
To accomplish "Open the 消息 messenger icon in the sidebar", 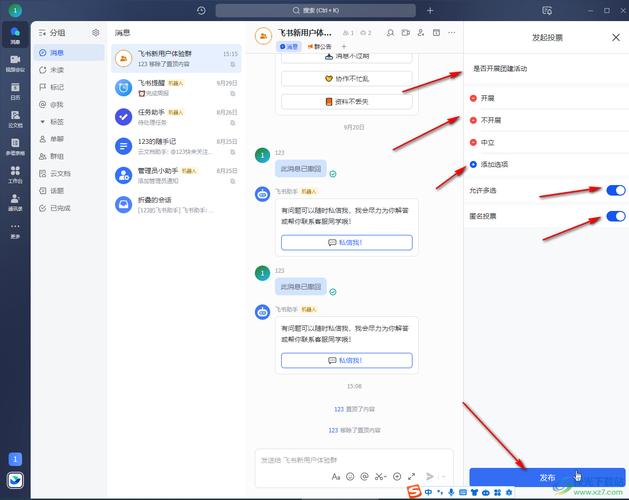I will point(15,35).
